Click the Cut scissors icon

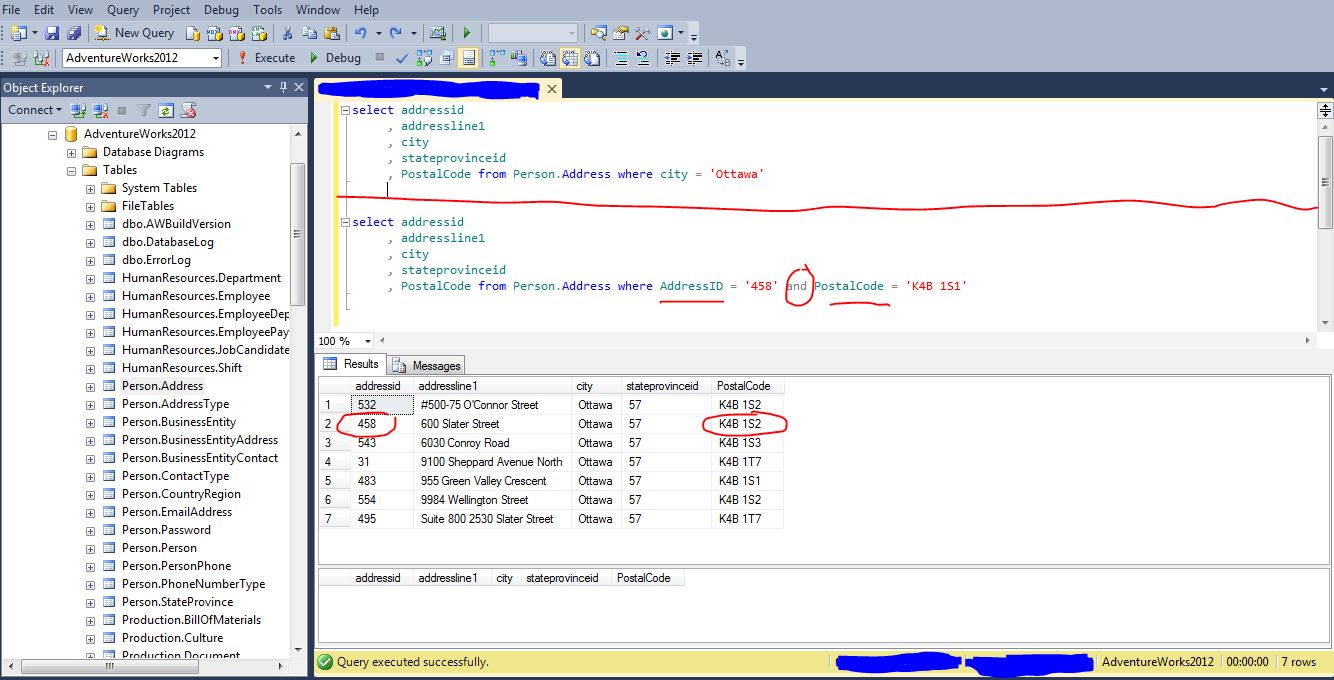coord(288,33)
